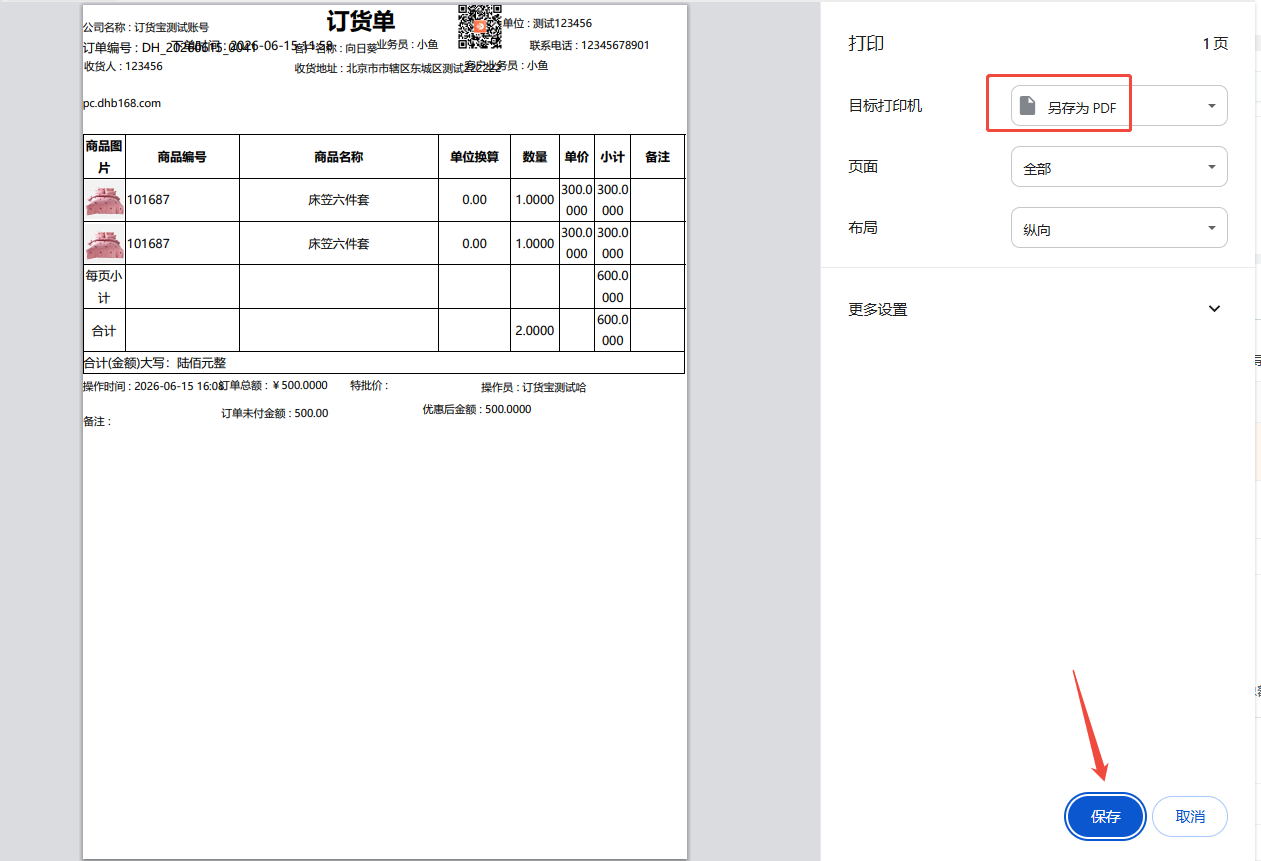Click 合计(金额)大写: 陆佰元整 line
The height and width of the screenshot is (861, 1261).
pyautogui.click(x=155, y=363)
